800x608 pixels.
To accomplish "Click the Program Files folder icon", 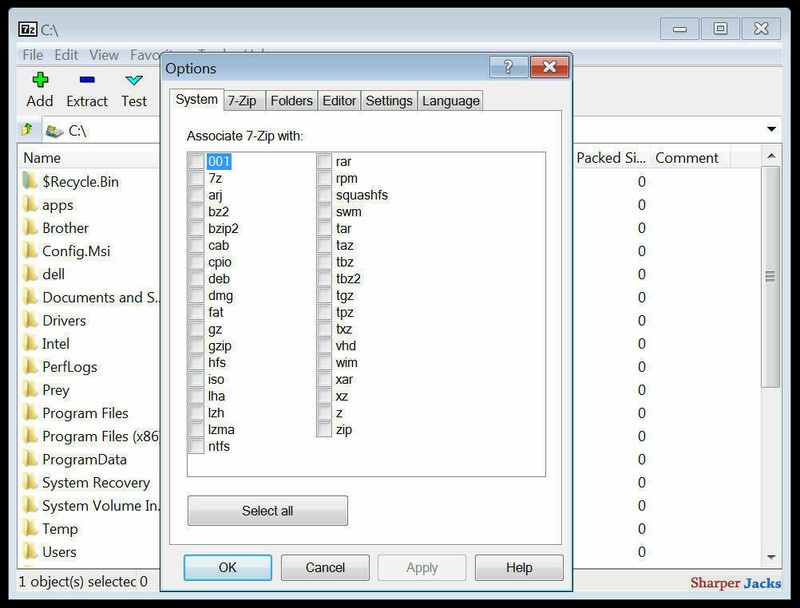I will (31, 413).
